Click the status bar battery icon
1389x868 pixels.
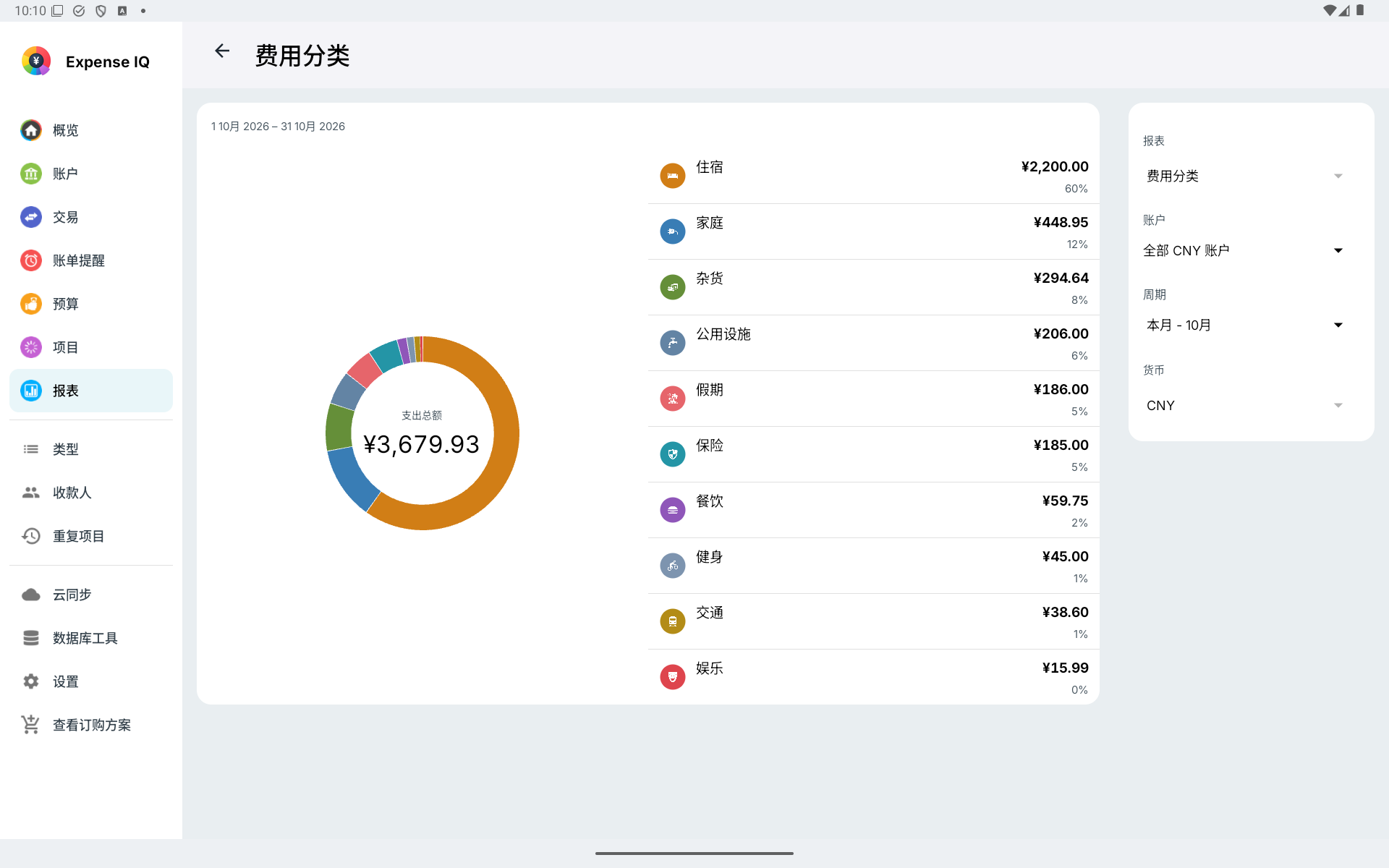tap(1360, 10)
